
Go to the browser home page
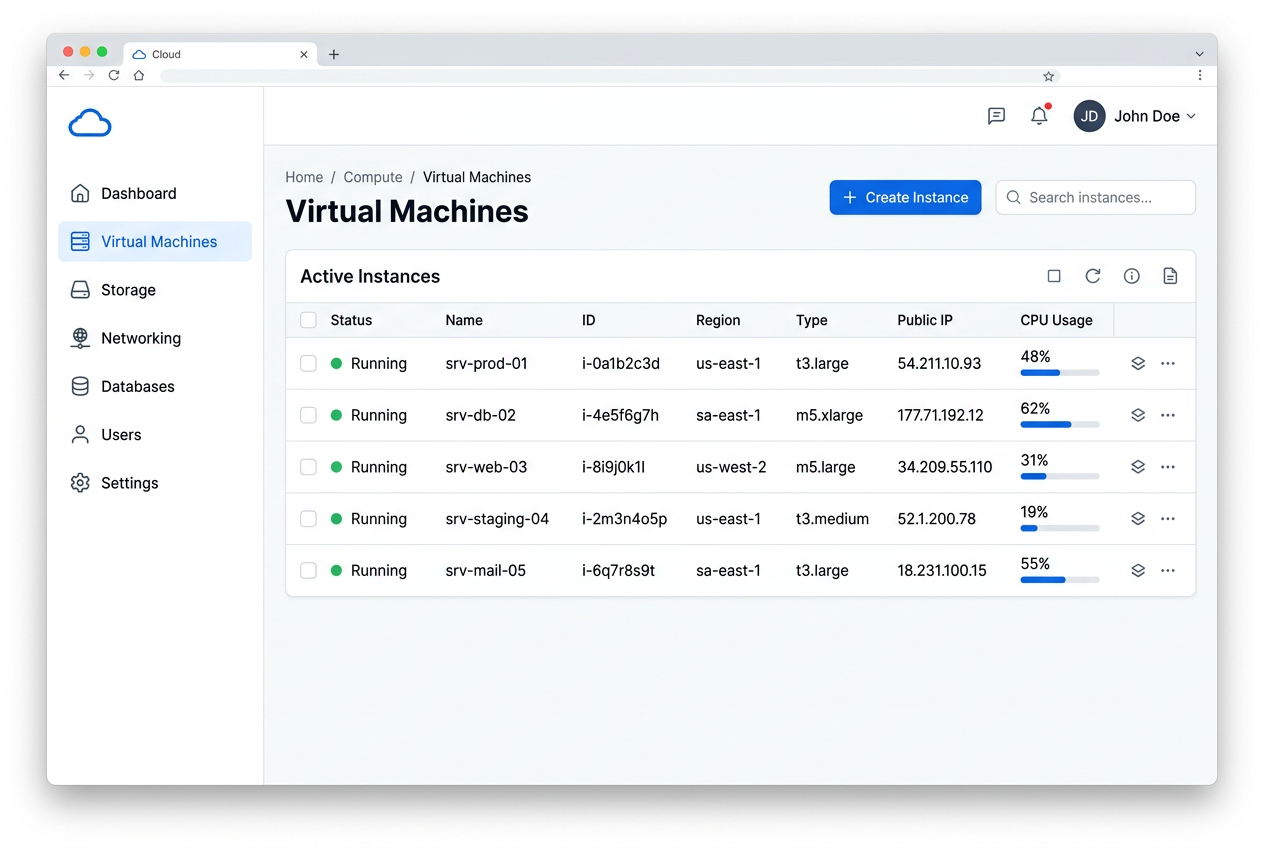coord(139,76)
